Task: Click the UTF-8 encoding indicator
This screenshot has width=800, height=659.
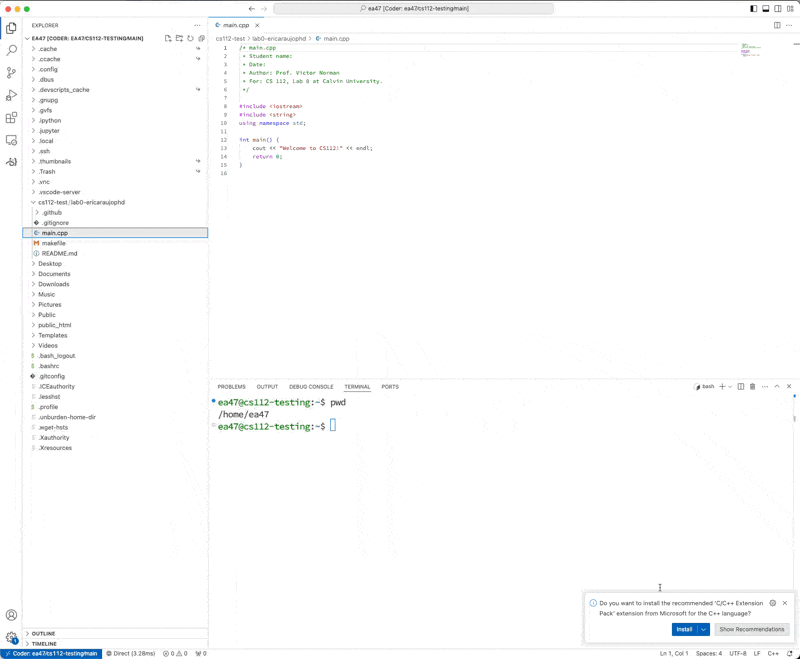Action: [736, 653]
